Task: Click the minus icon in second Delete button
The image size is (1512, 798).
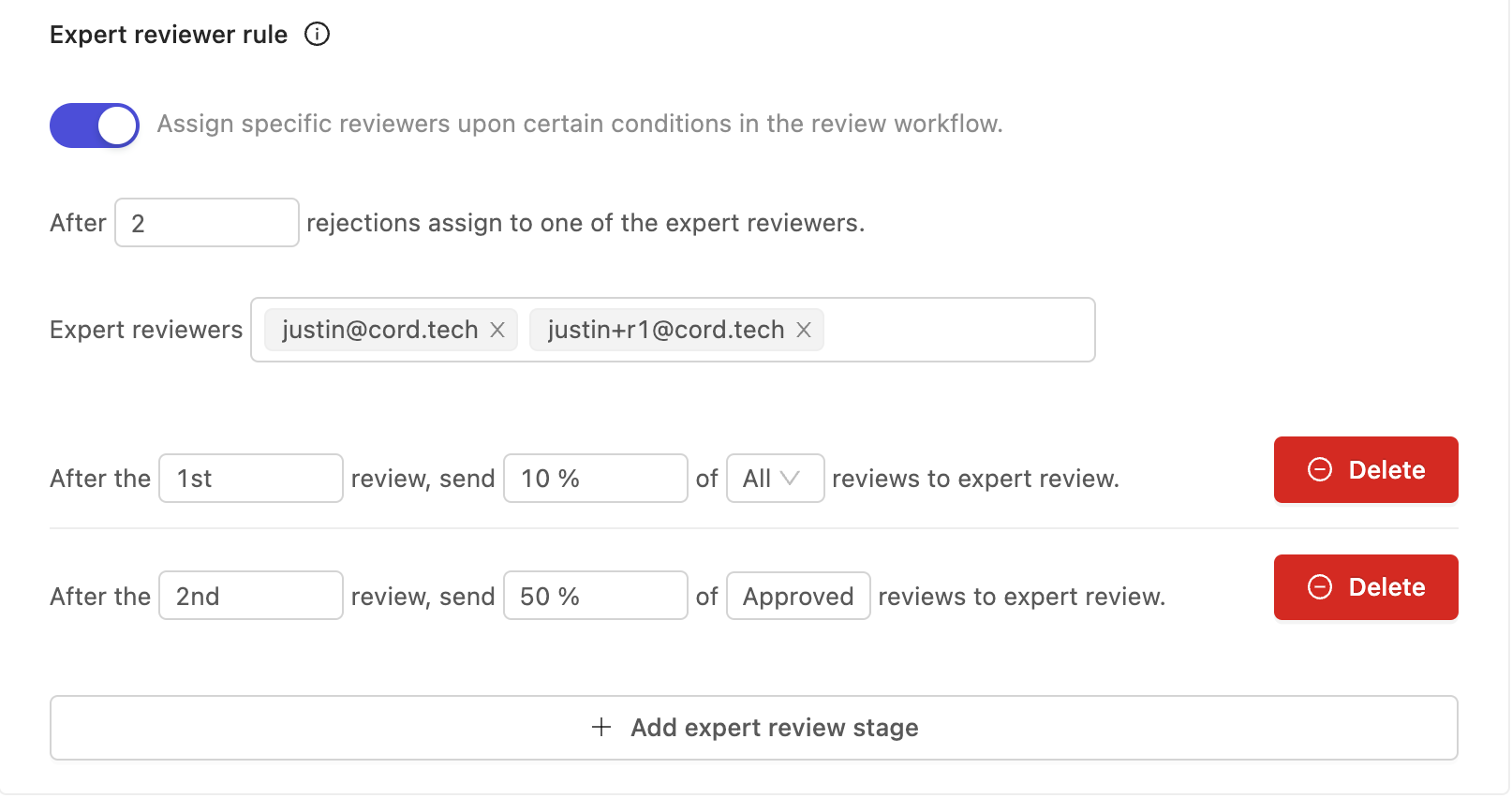Action: click(x=1320, y=587)
